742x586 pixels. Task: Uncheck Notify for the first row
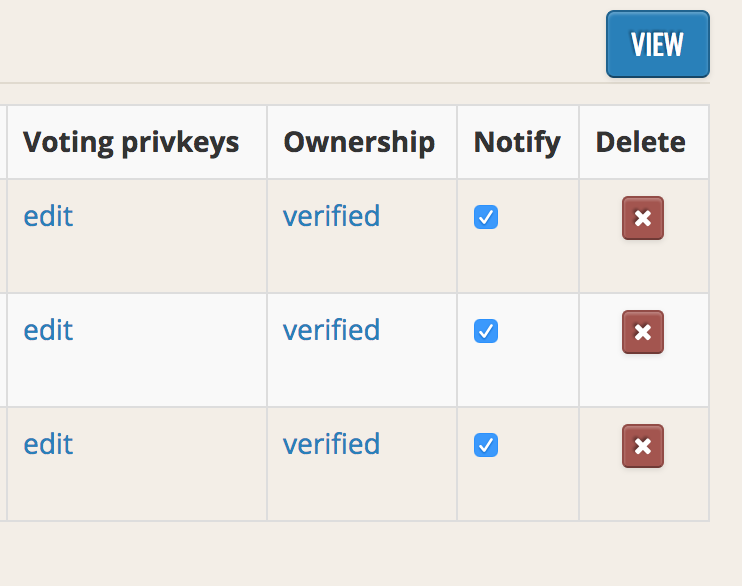pos(486,217)
